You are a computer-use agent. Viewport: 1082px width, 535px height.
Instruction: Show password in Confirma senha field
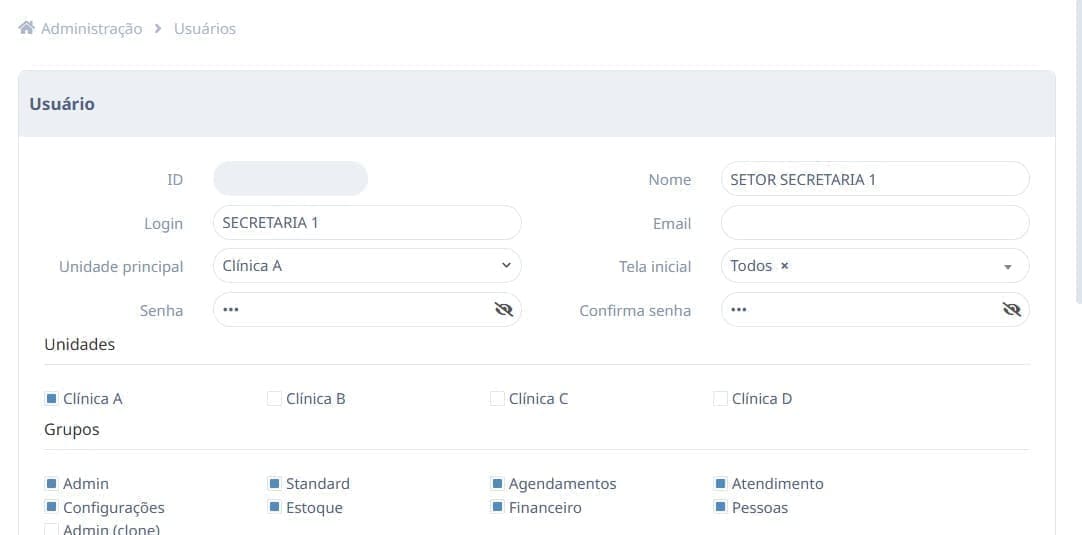pos(1012,309)
